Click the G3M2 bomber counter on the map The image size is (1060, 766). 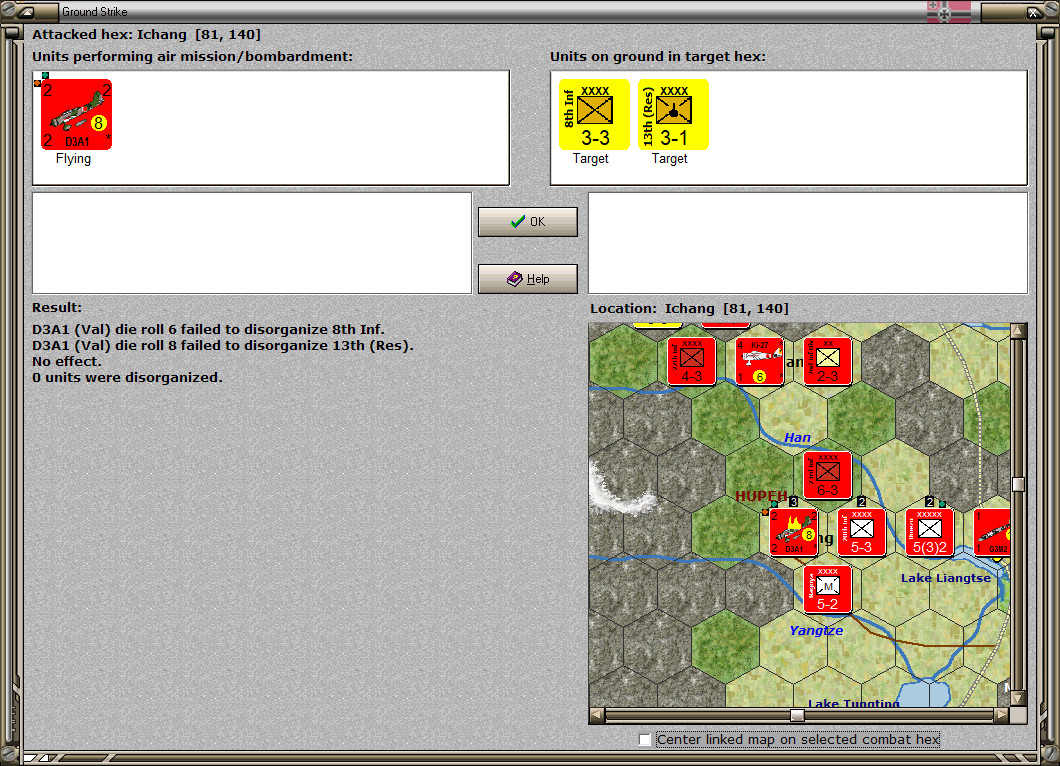[992, 533]
